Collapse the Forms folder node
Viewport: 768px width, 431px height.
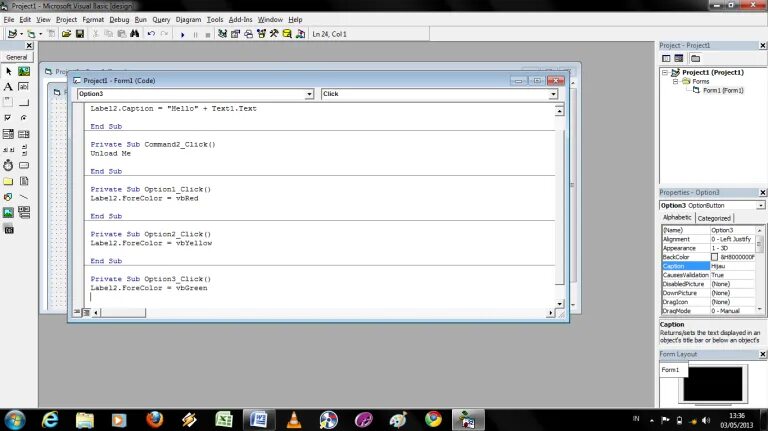coord(675,81)
